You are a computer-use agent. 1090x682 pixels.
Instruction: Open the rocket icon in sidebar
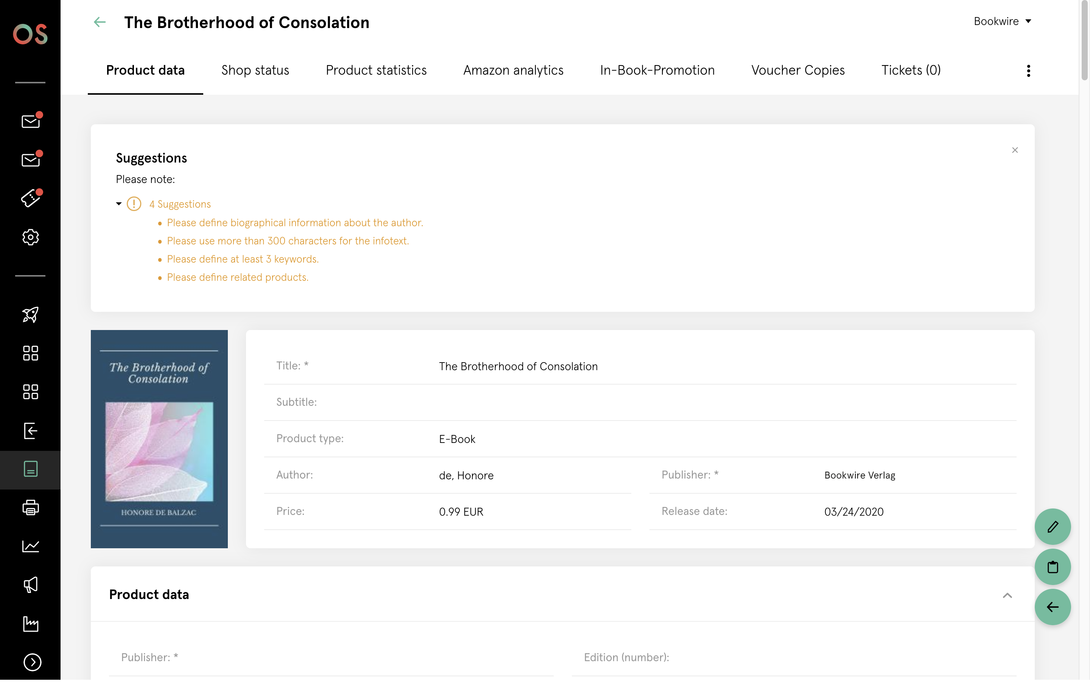(31, 315)
